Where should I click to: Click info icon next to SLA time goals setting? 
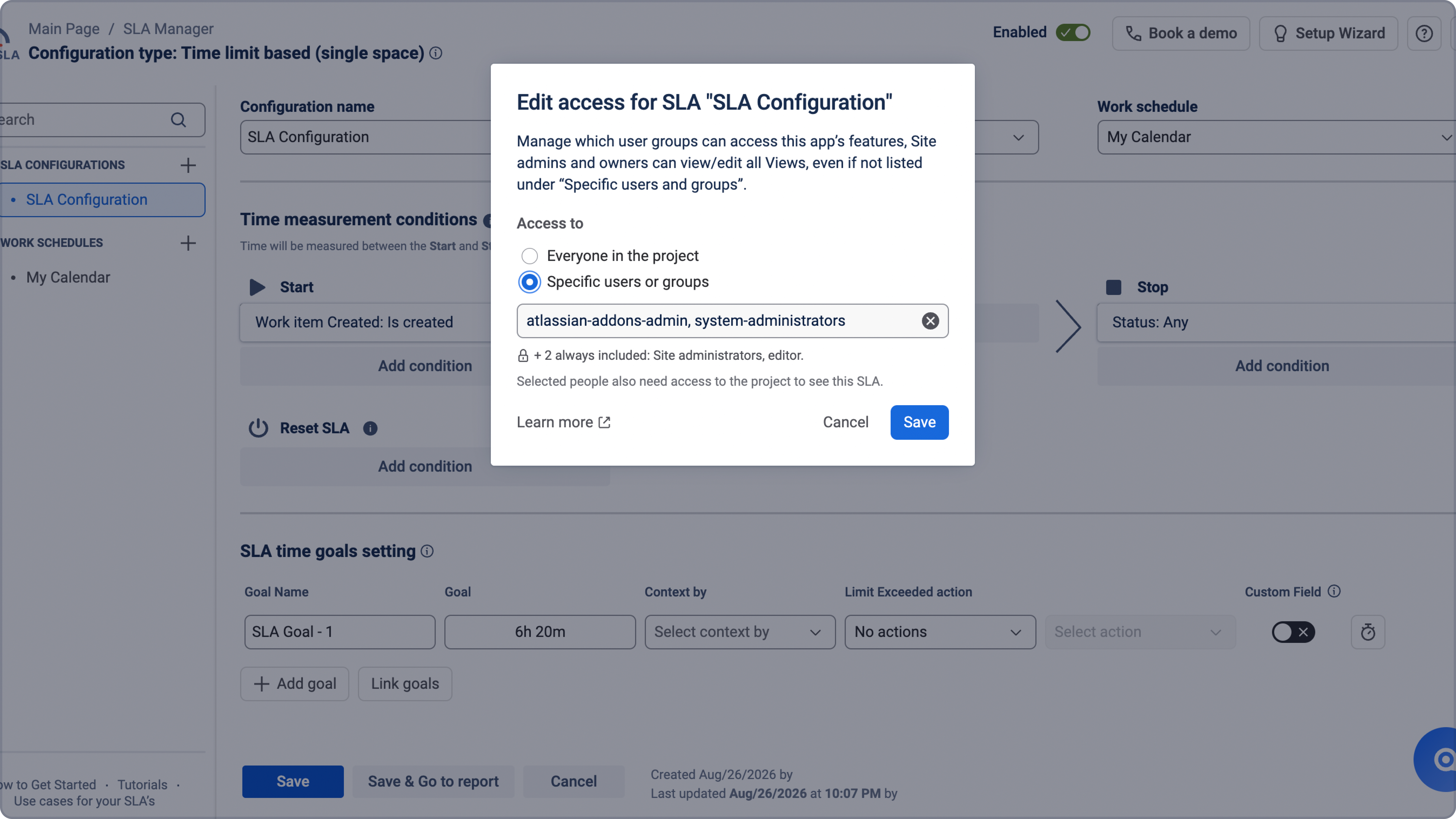(427, 551)
